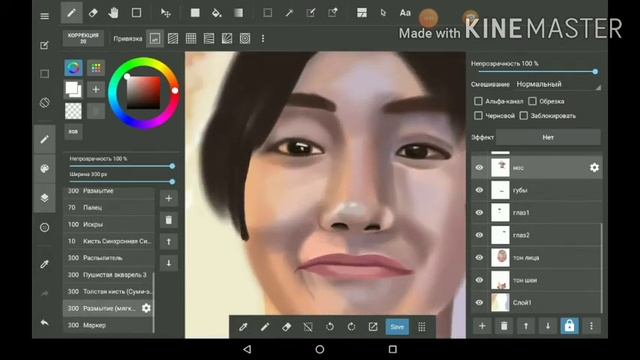
Task: Open layer settings gear on top layer
Action: click(x=594, y=168)
